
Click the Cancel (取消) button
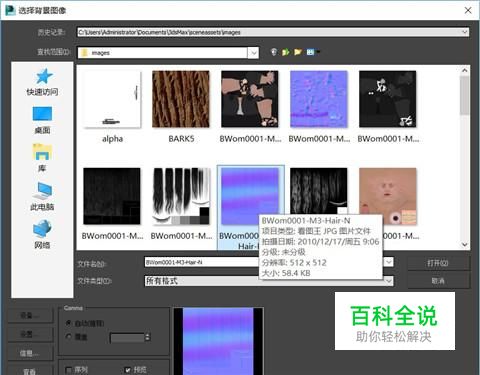438,281
